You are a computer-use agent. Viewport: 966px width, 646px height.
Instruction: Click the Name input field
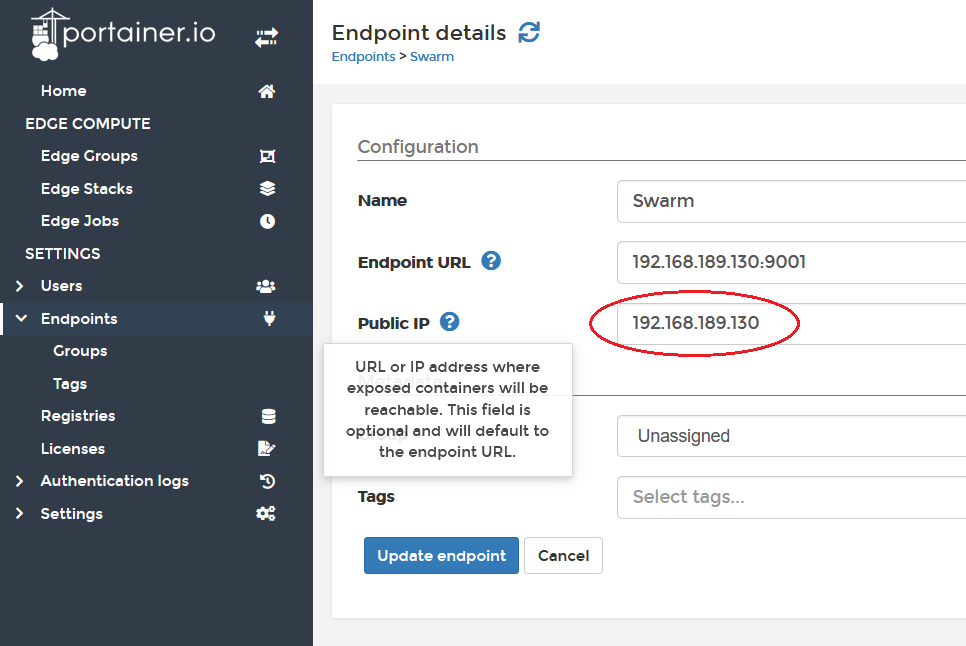(790, 201)
